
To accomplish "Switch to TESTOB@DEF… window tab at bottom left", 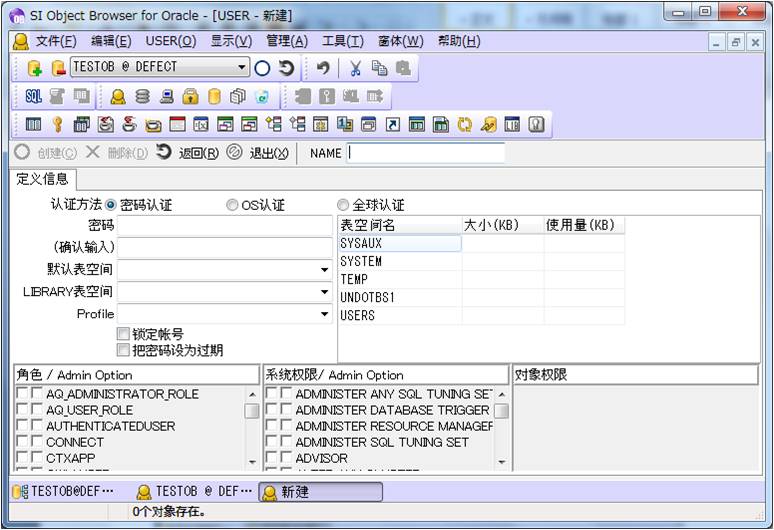I will (x=63, y=492).
